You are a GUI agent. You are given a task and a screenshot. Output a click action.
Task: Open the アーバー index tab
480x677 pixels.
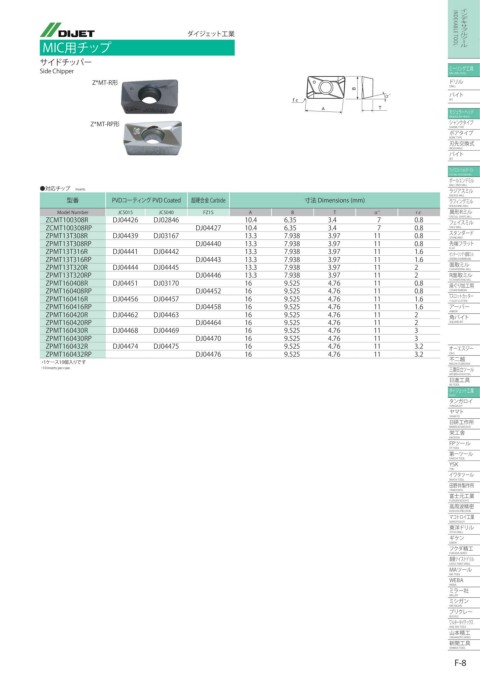tap(464, 307)
